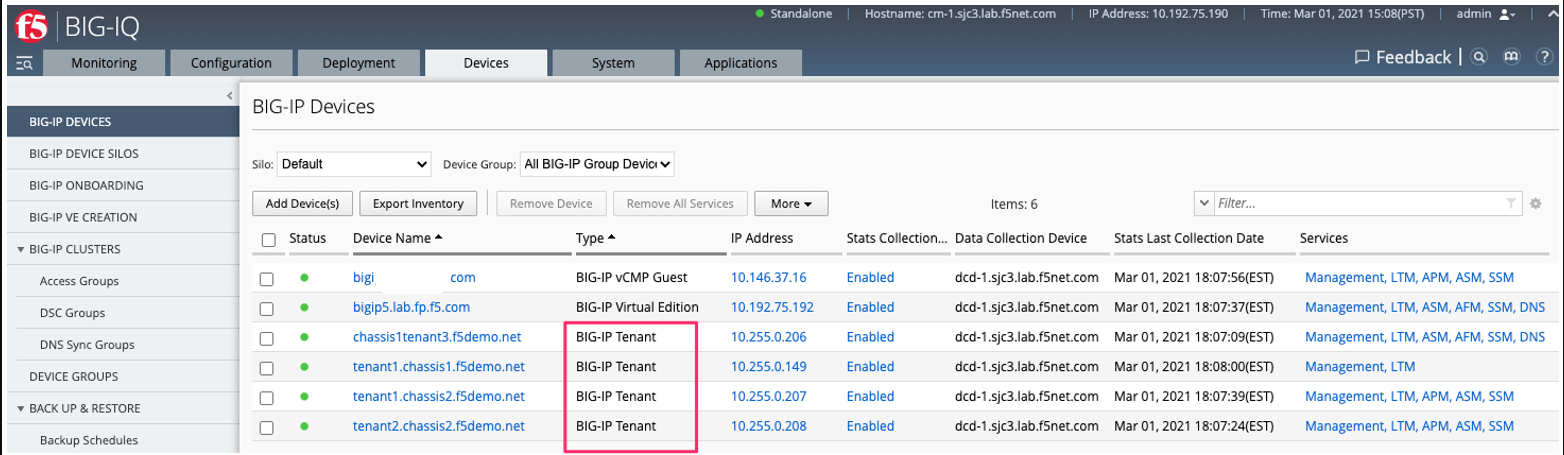Collapse the left navigation panel
Image resolution: width=1564 pixels, height=455 pixels.
(229, 96)
